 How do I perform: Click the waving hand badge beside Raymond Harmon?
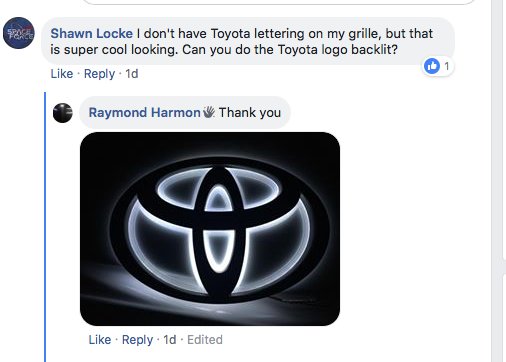point(209,112)
